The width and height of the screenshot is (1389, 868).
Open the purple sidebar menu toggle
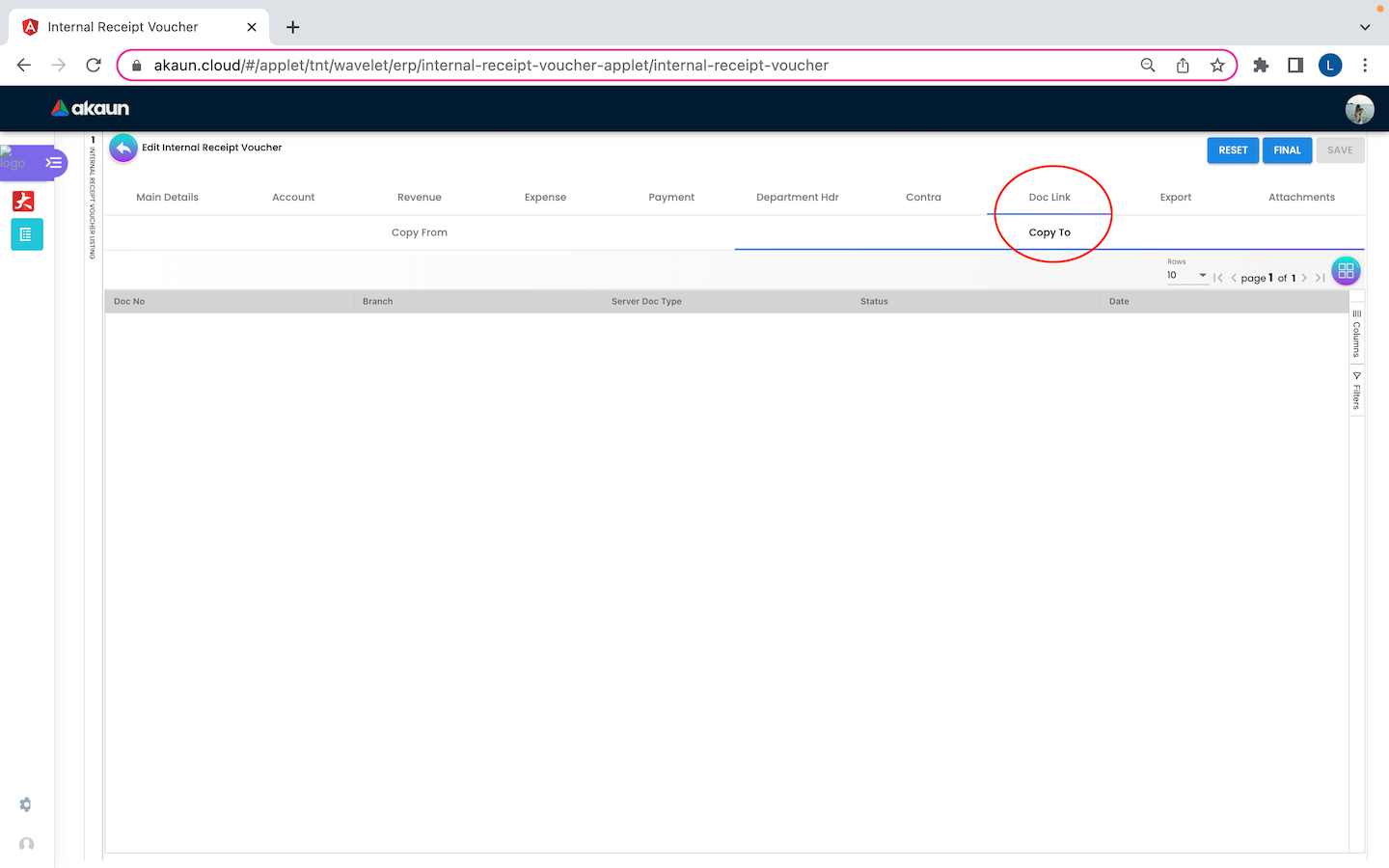pyautogui.click(x=54, y=162)
